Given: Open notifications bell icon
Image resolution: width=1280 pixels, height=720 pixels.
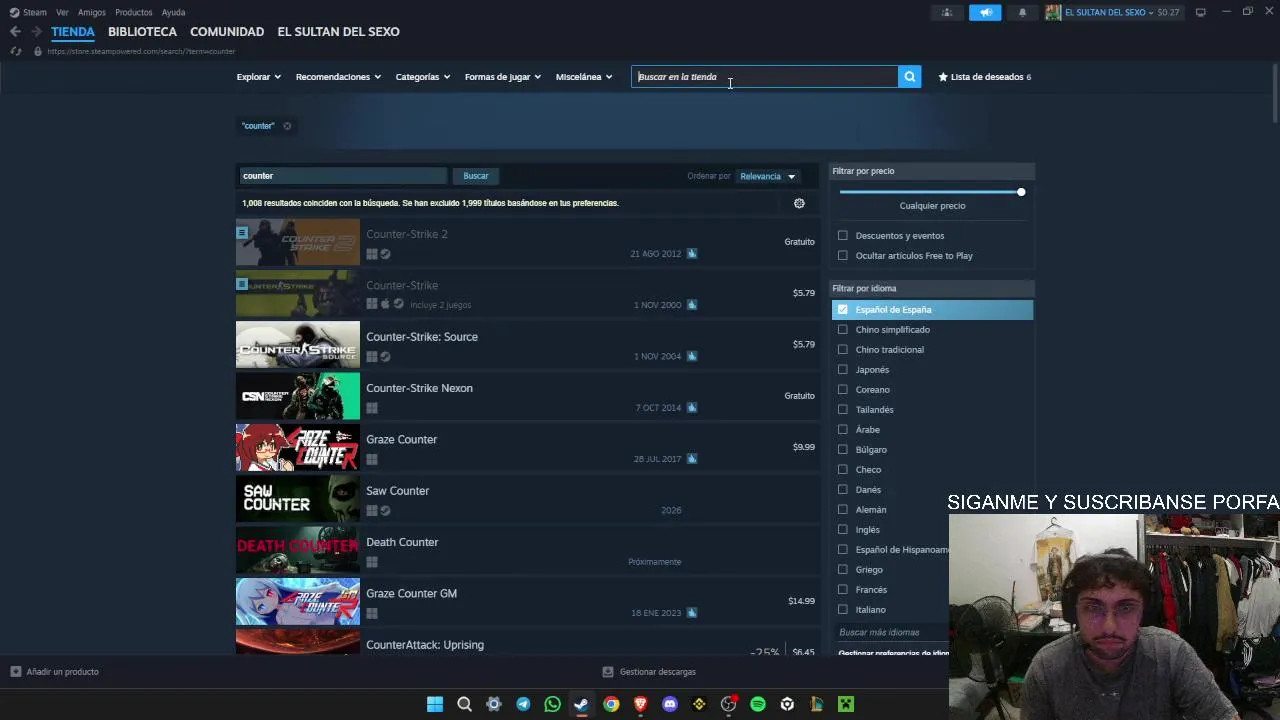Looking at the screenshot, I should pyautogui.click(x=1022, y=12).
